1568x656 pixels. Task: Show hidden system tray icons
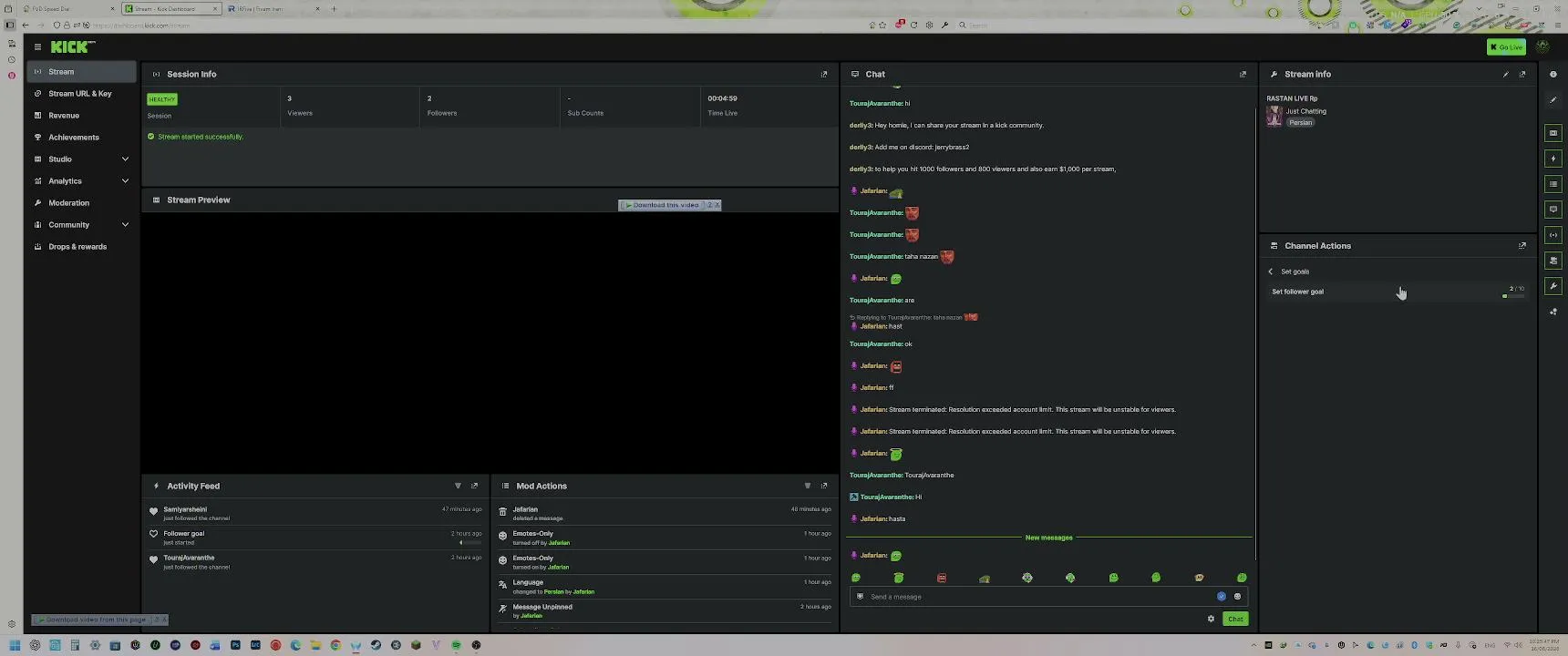click(x=1254, y=645)
